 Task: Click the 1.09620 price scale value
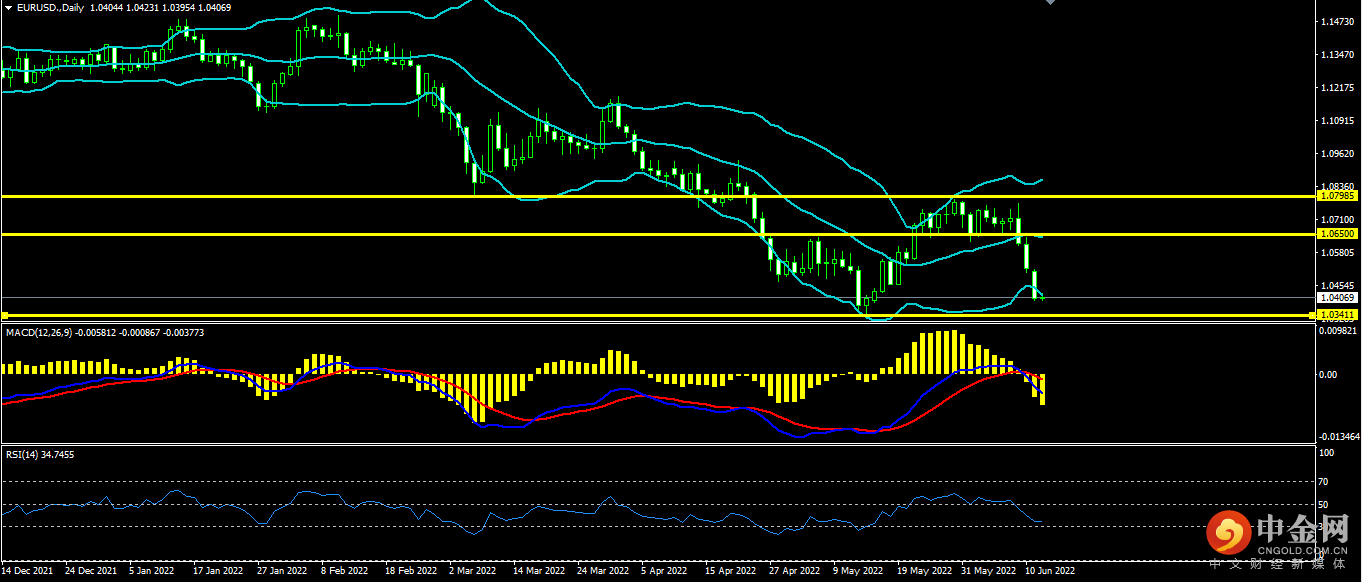pos(1339,154)
